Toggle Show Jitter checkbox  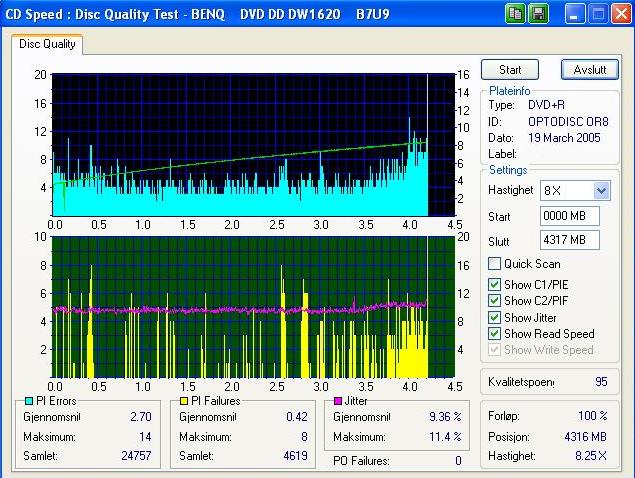[494, 317]
